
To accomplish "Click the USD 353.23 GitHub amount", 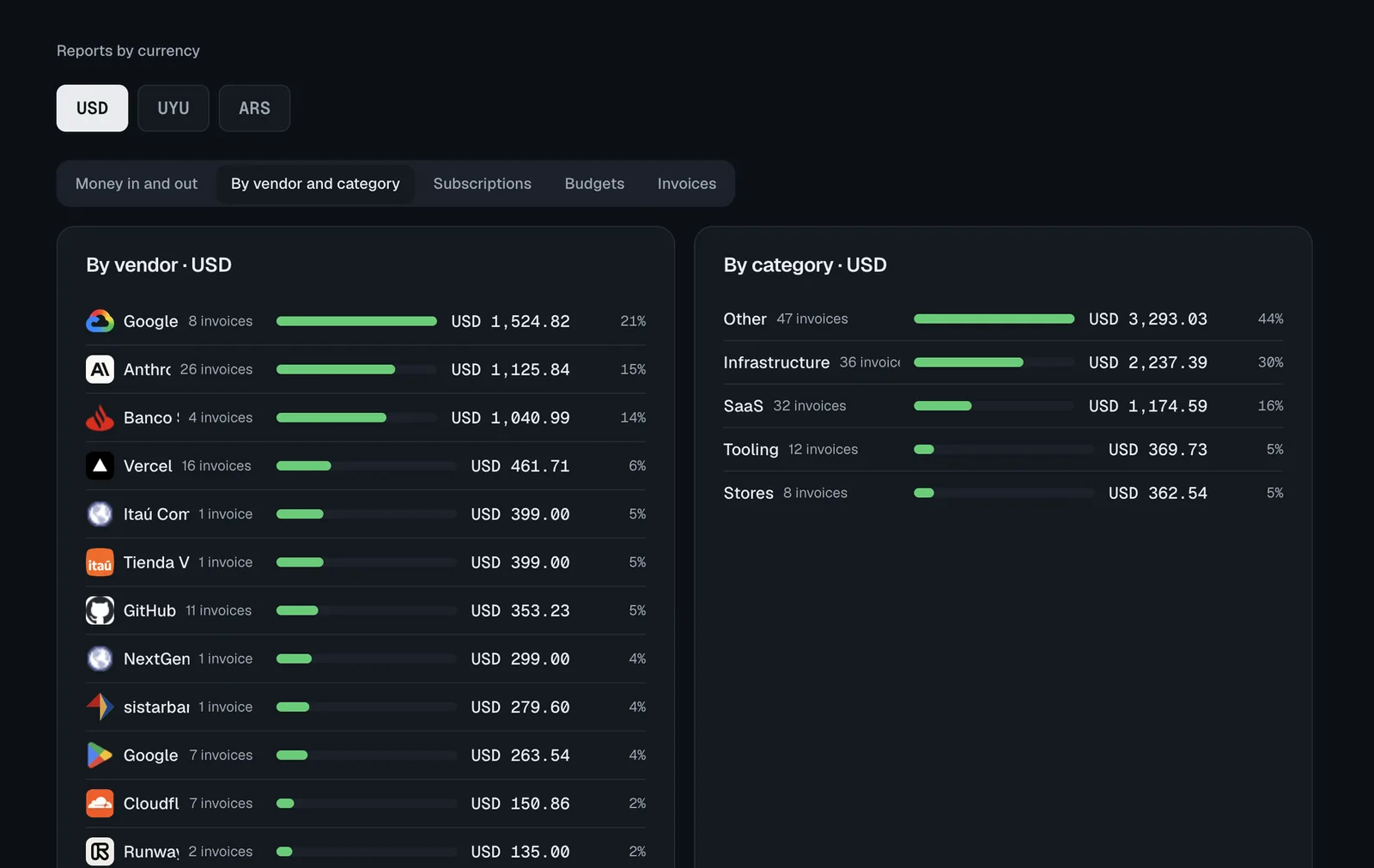I will 520,610.
